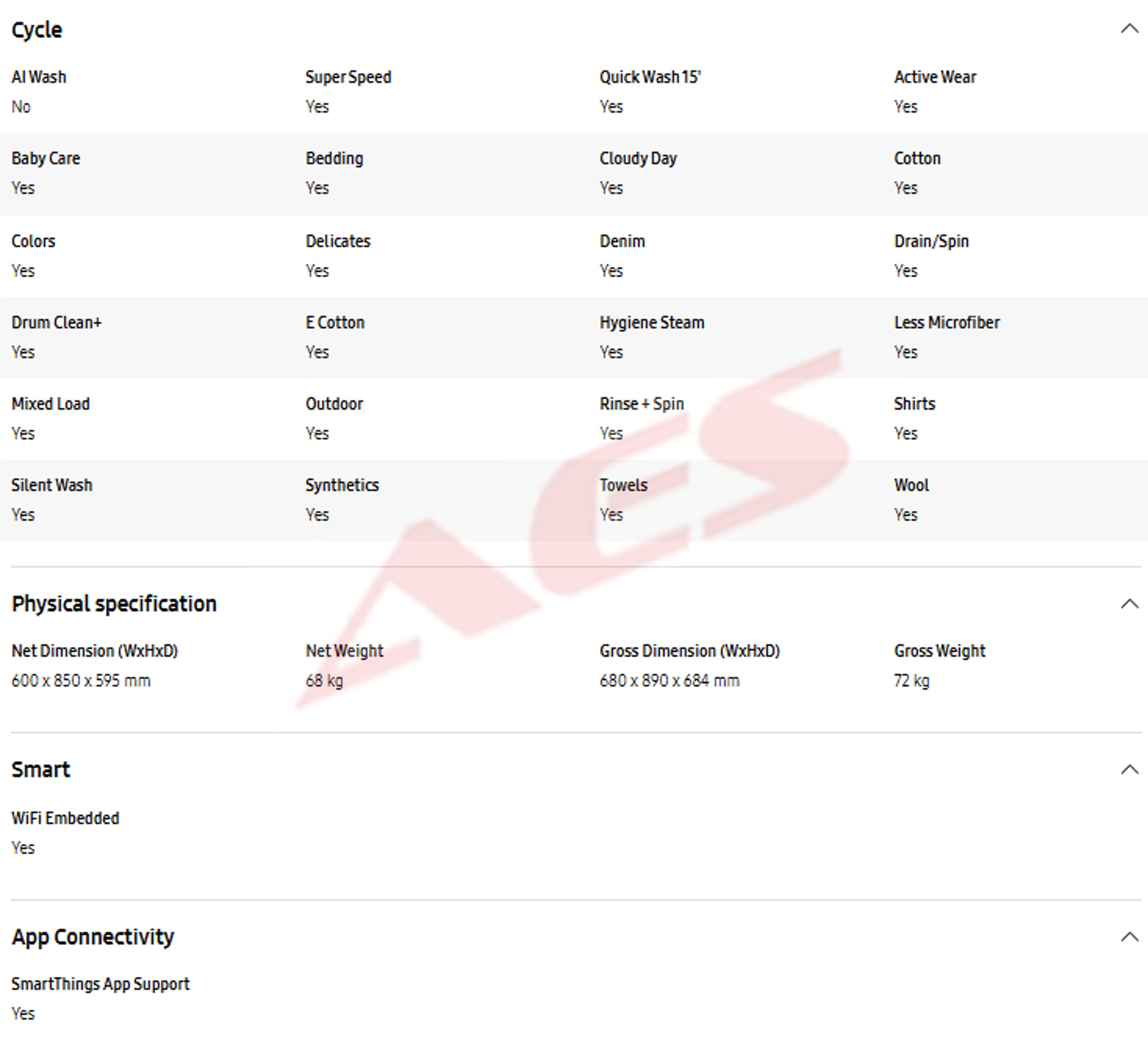
Task: Click the 'No' value under AI Wash
Action: tap(21, 107)
